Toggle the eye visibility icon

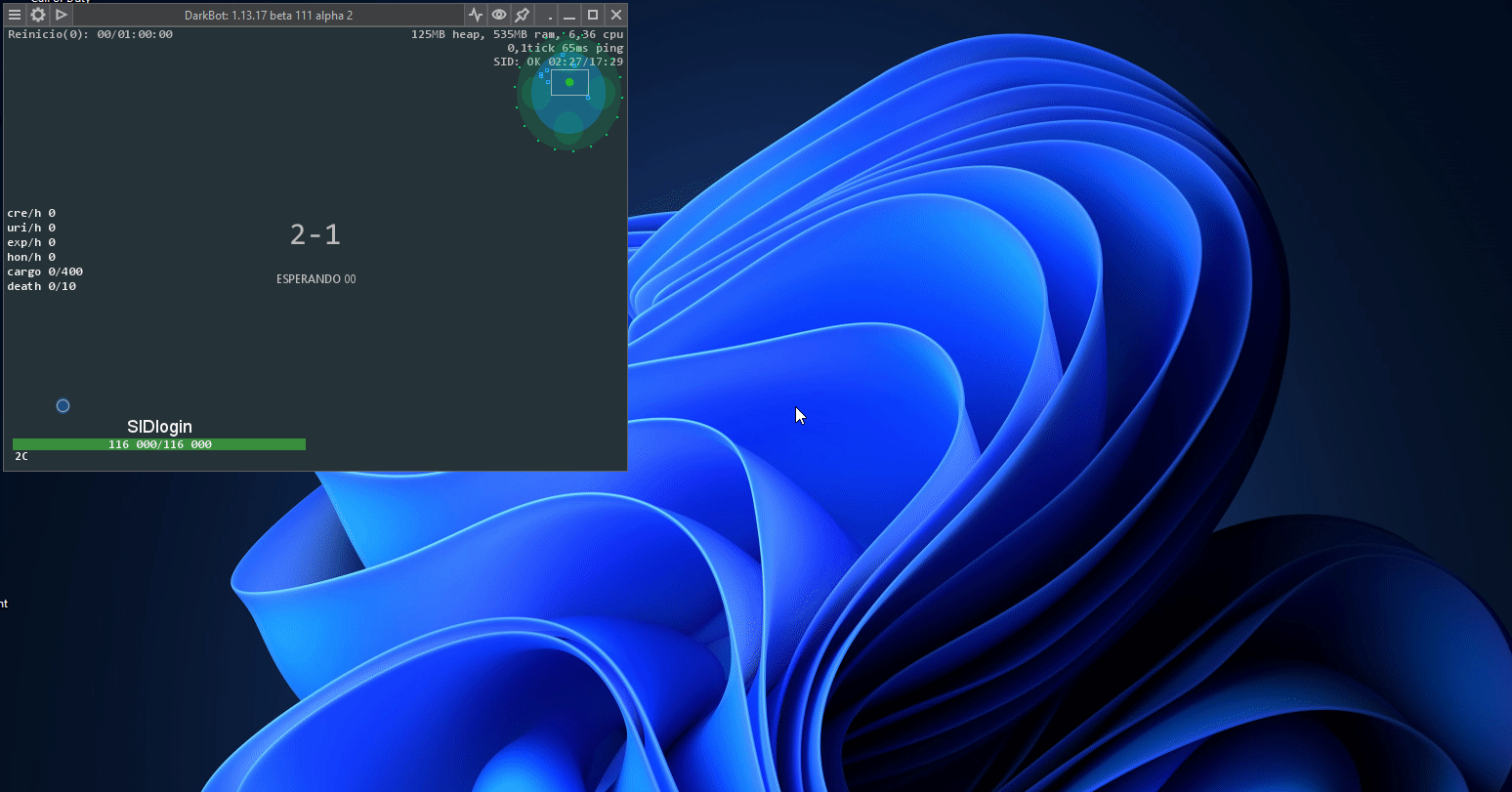pyautogui.click(x=499, y=15)
